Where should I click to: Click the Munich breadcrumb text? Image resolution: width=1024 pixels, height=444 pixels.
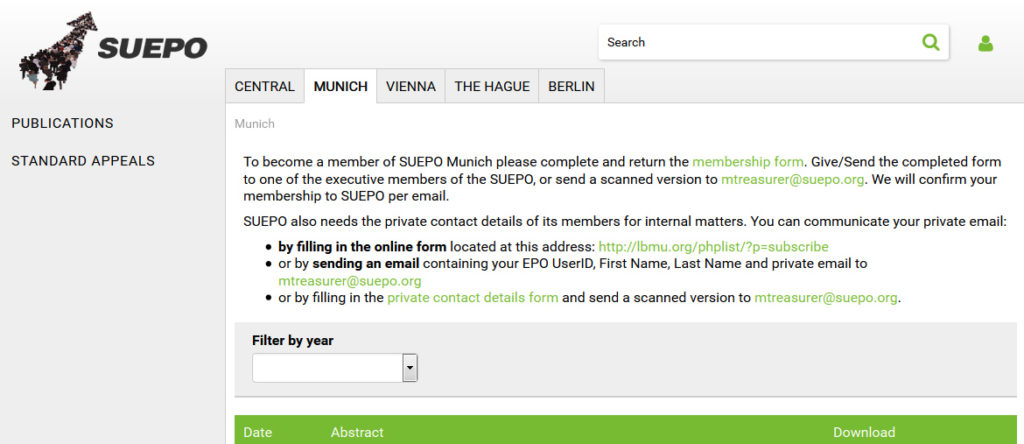point(254,124)
